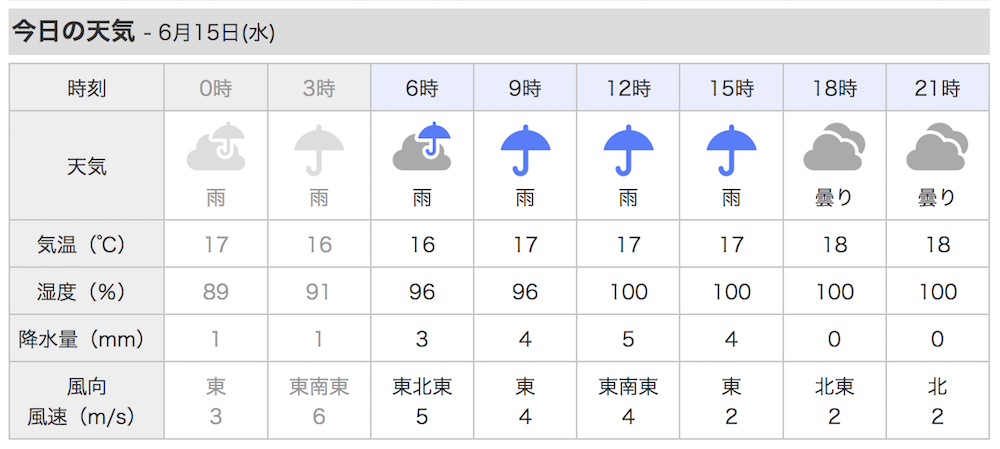Select the cloudy icon at 18時
Image resolution: width=1000 pixels, height=449 pixels.
(x=834, y=147)
